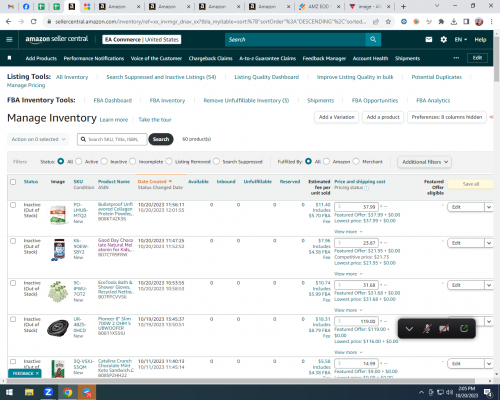
Task: Select the Inactive status filter radio
Action: 104,161
